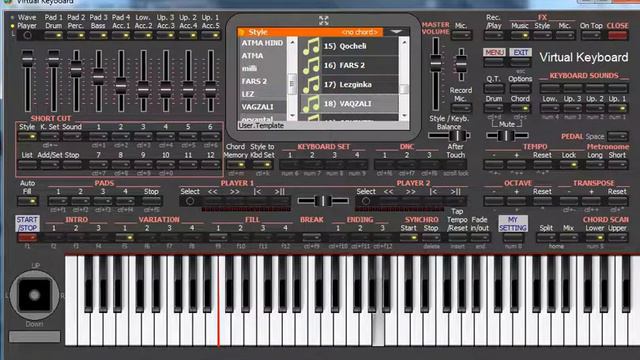Click the red CLOSE button

coord(617,36)
